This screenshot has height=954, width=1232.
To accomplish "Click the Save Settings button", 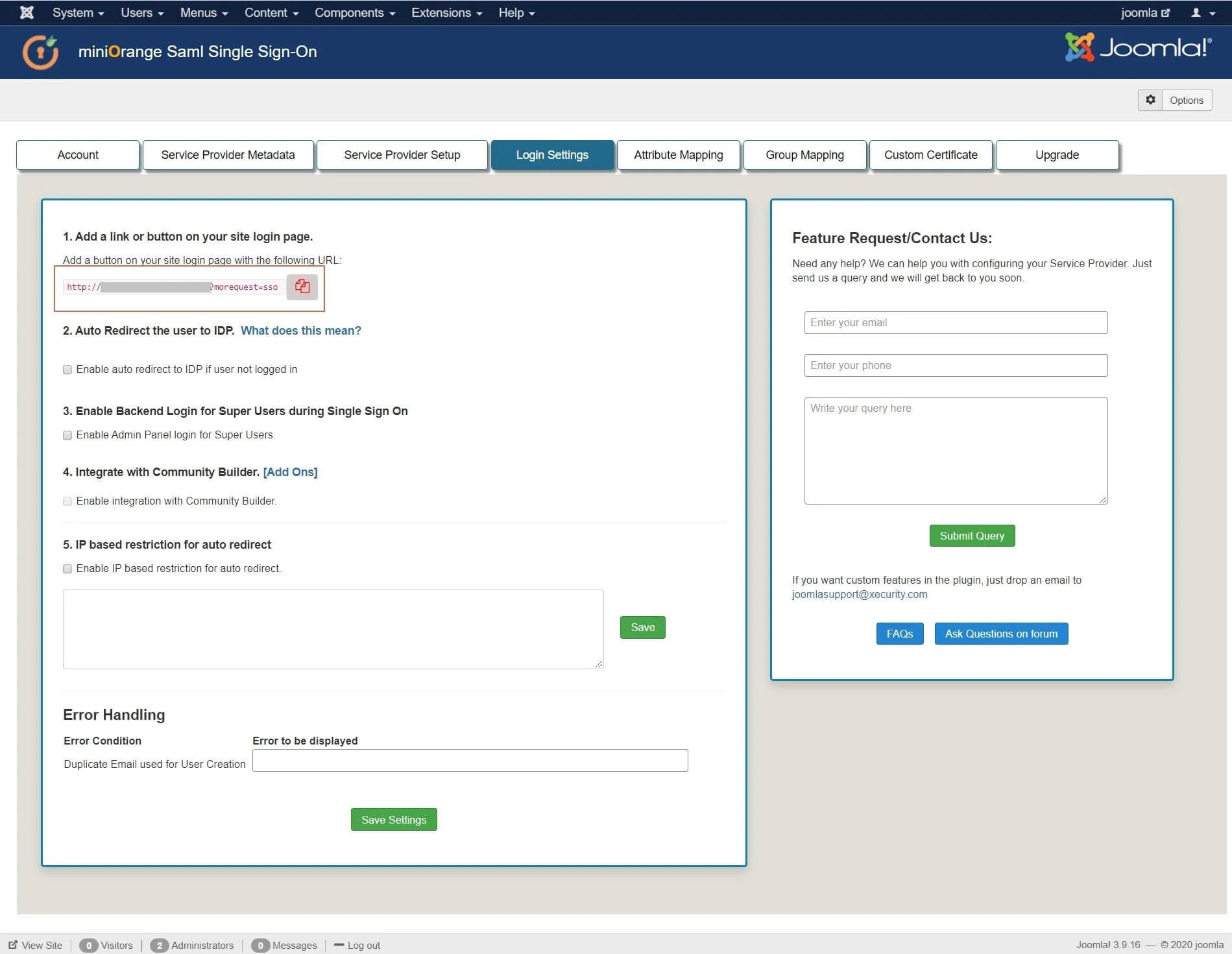I will point(394,820).
